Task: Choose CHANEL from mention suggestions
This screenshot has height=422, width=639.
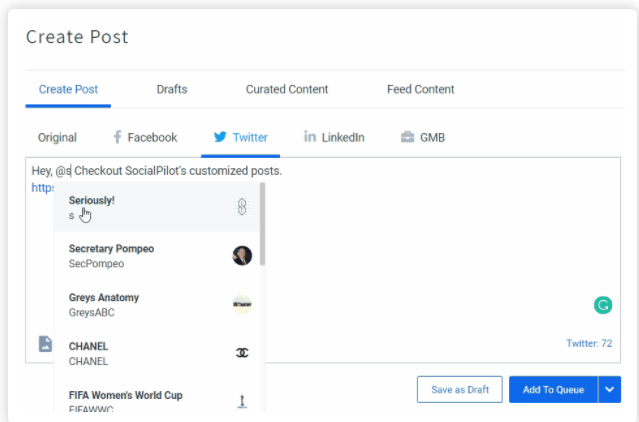Action: pos(157,353)
